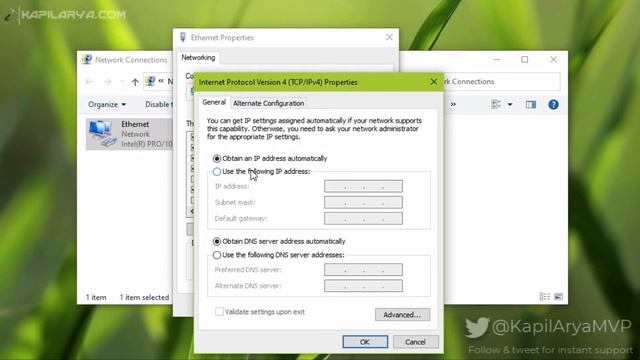640x360 pixels.
Task: Go up one level in Network Connections
Action: [135, 82]
